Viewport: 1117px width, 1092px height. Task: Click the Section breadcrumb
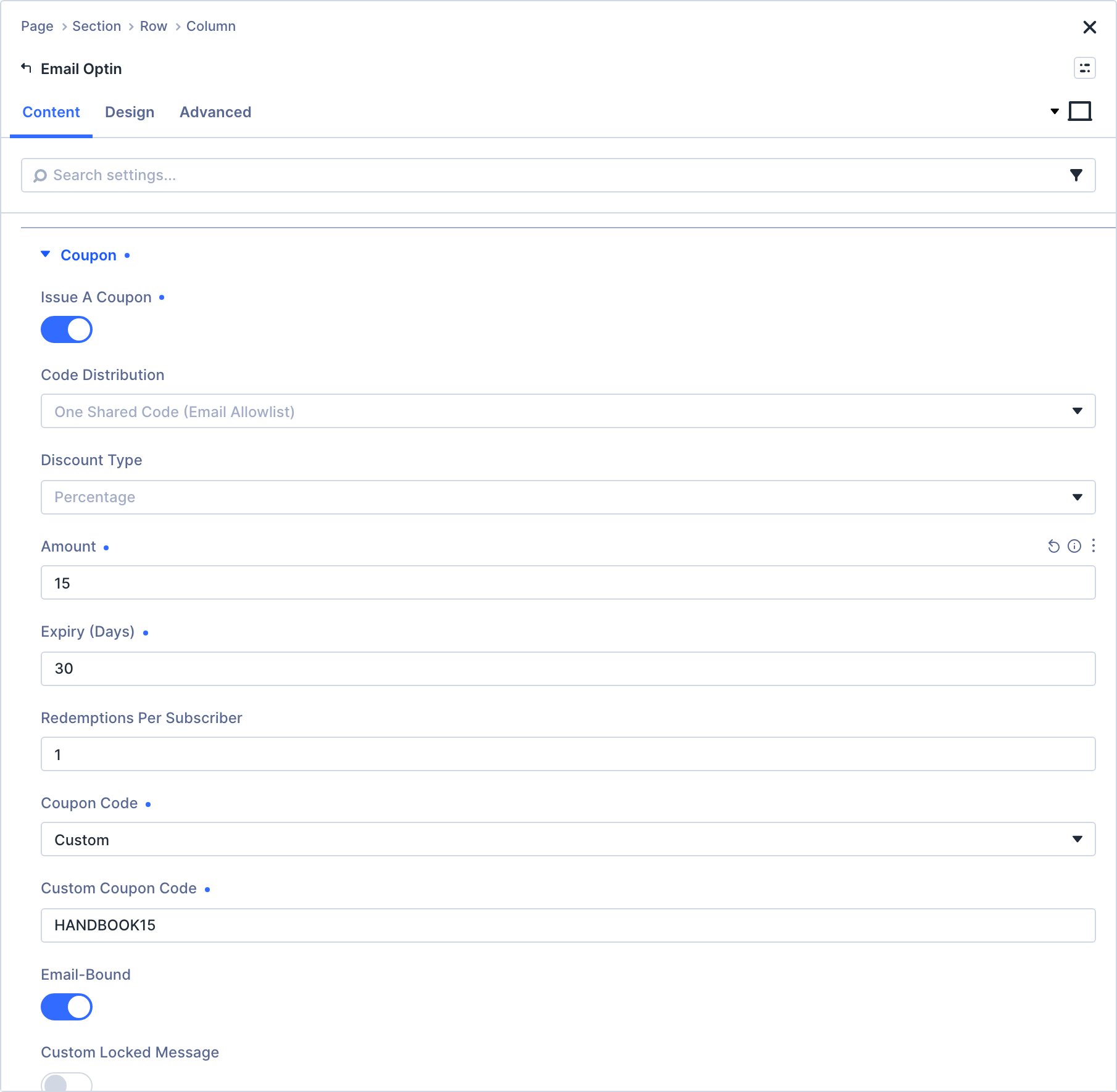(96, 26)
